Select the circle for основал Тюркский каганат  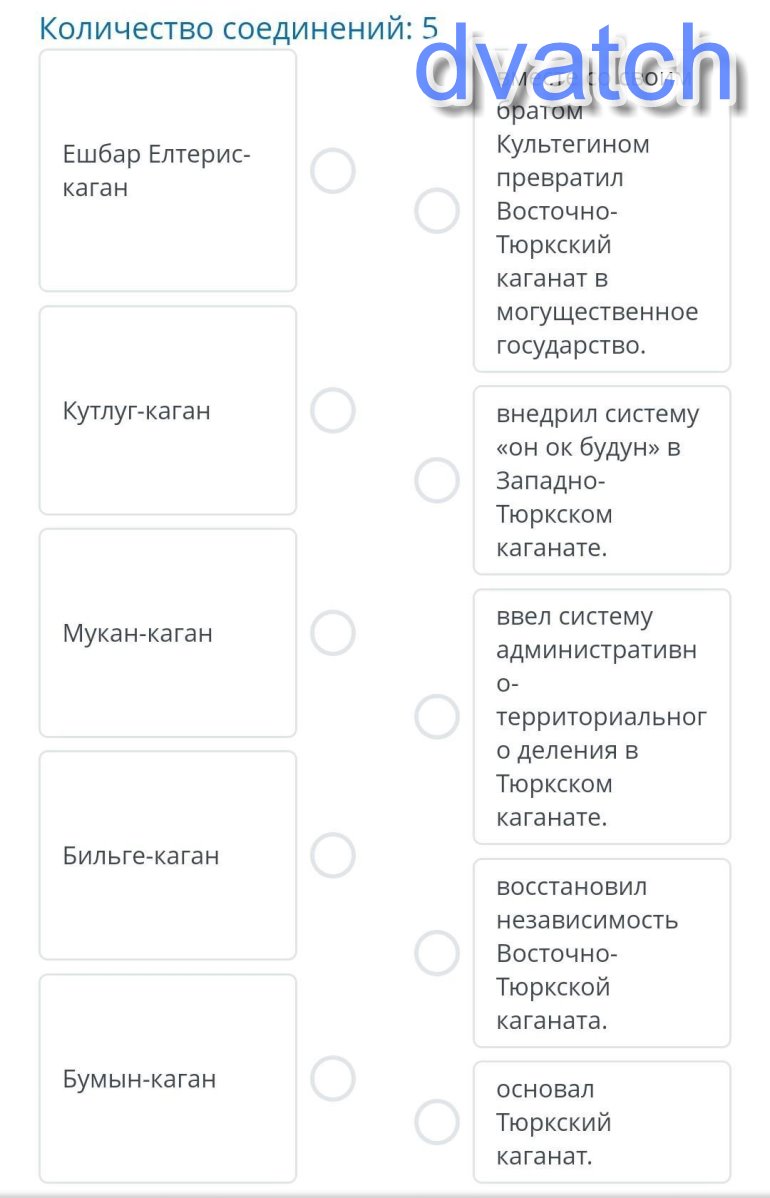(437, 1122)
